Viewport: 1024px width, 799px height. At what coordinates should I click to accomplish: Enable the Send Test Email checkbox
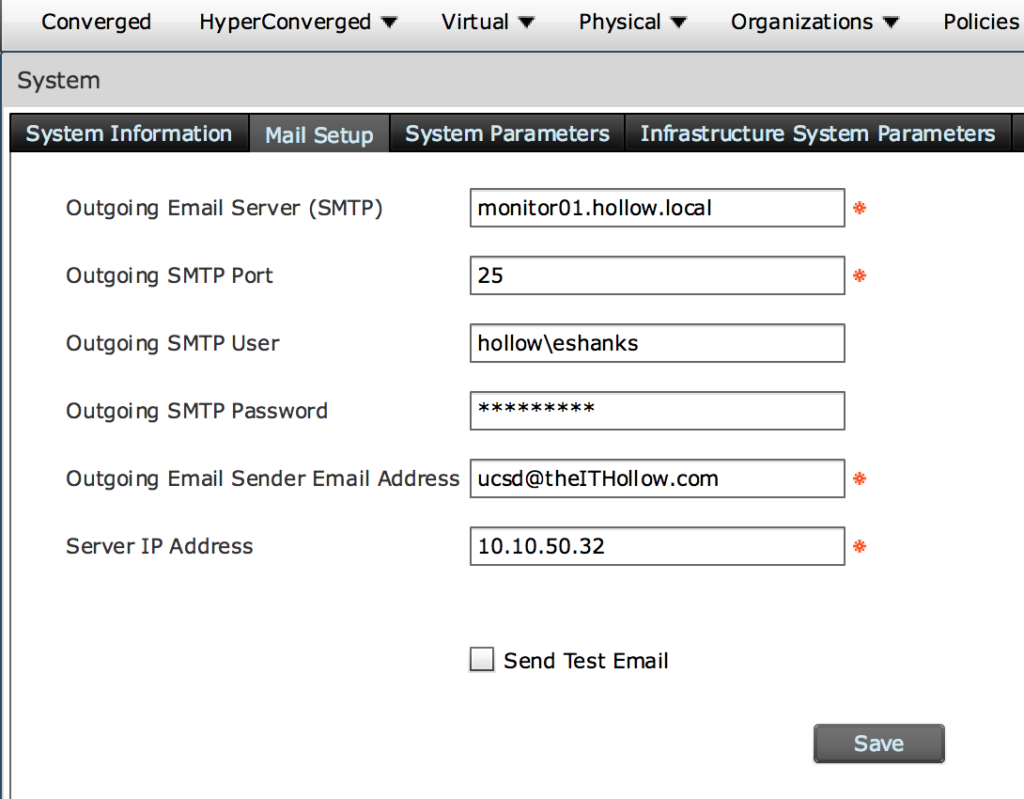pos(482,660)
